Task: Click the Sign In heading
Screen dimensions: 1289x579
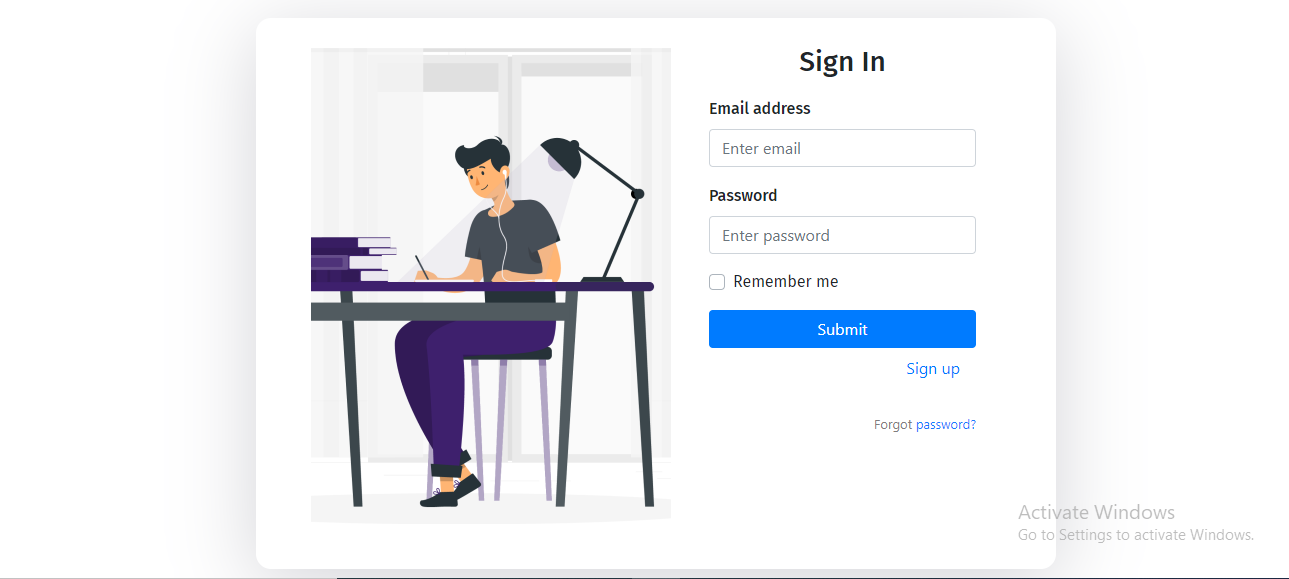Action: 842,62
